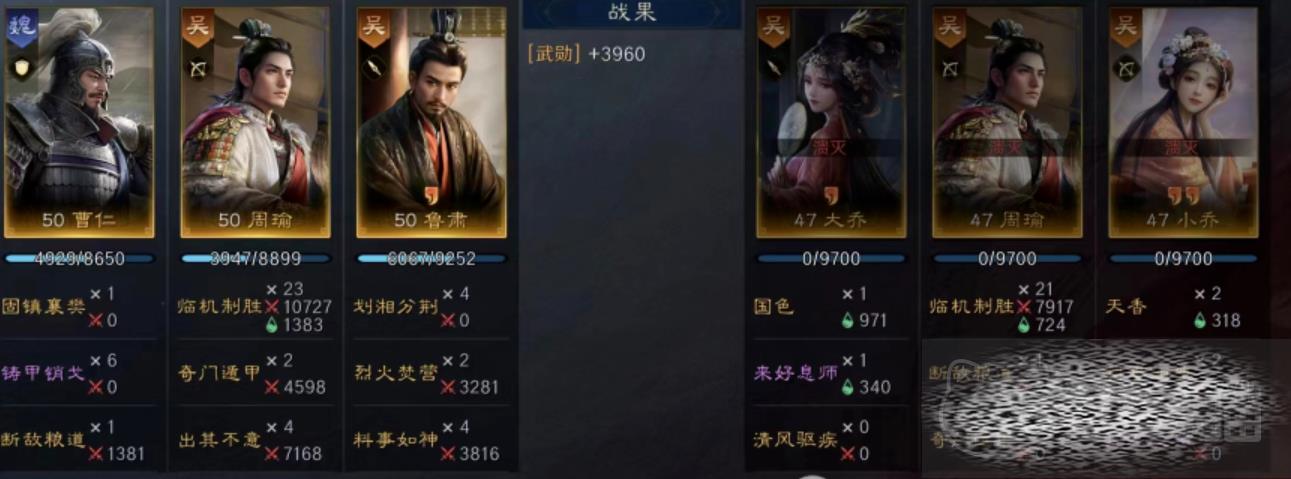This screenshot has height=479, width=1291.
Task: Click the bow troop icon on 小乔's card
Action: pos(1125,68)
